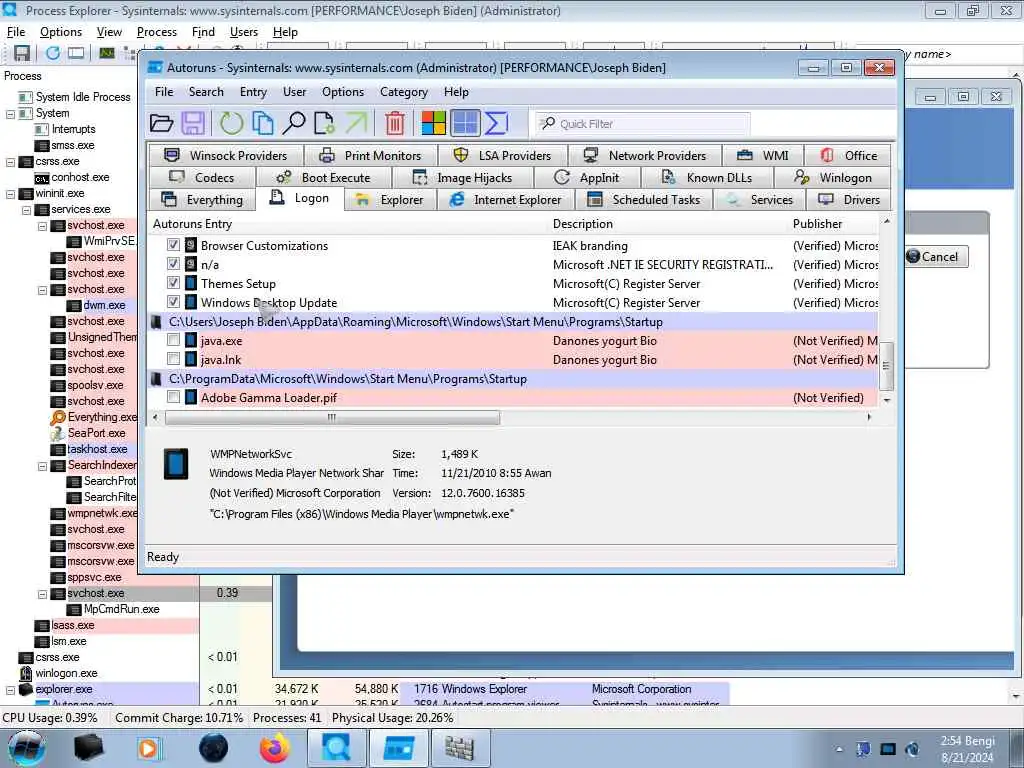Image resolution: width=1024 pixels, height=768 pixels.
Task: Collapse the System process tree node
Action: coord(10,114)
